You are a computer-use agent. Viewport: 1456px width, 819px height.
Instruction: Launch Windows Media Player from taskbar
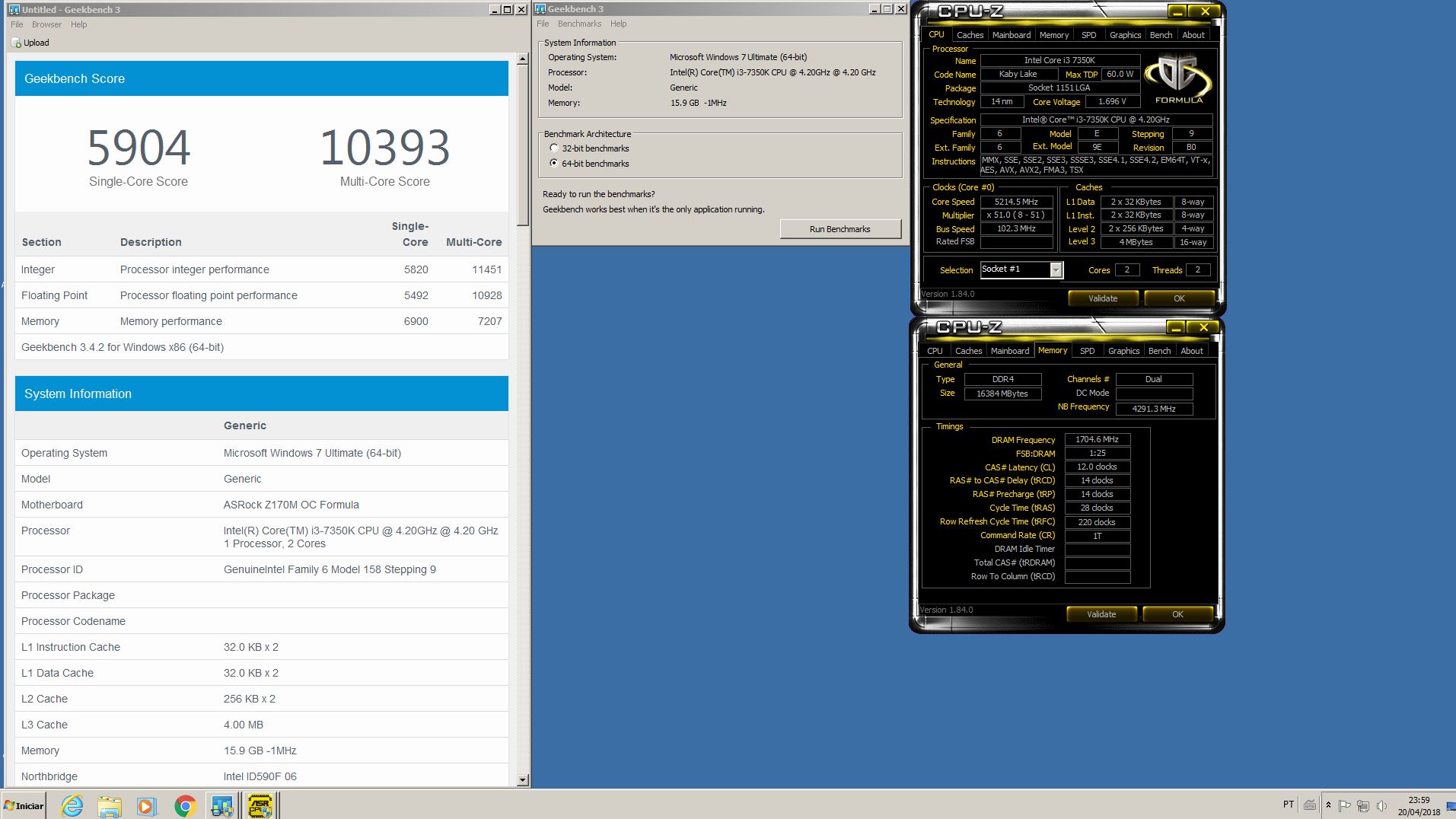tap(147, 805)
